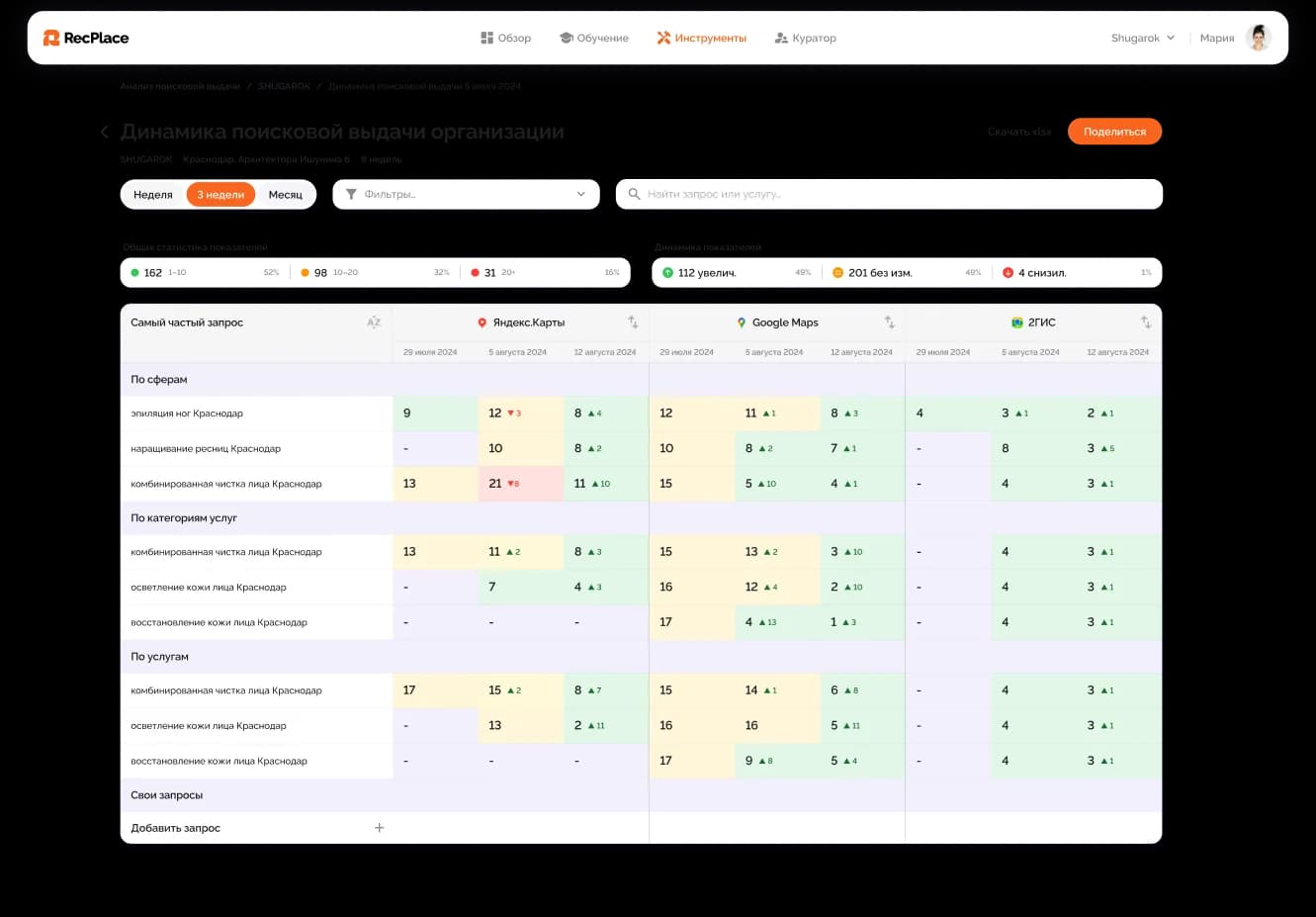Click the RecPlace logo icon

51,38
